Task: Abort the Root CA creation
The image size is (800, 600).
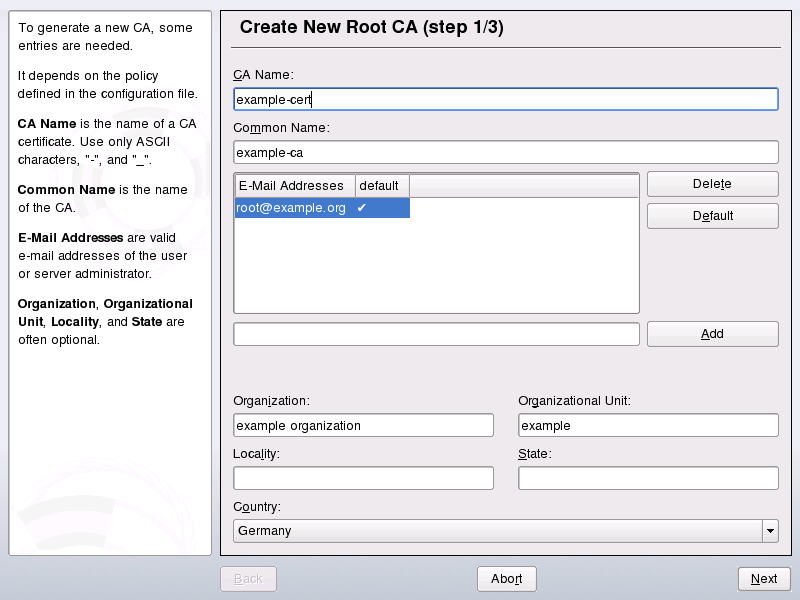Action: click(x=507, y=579)
